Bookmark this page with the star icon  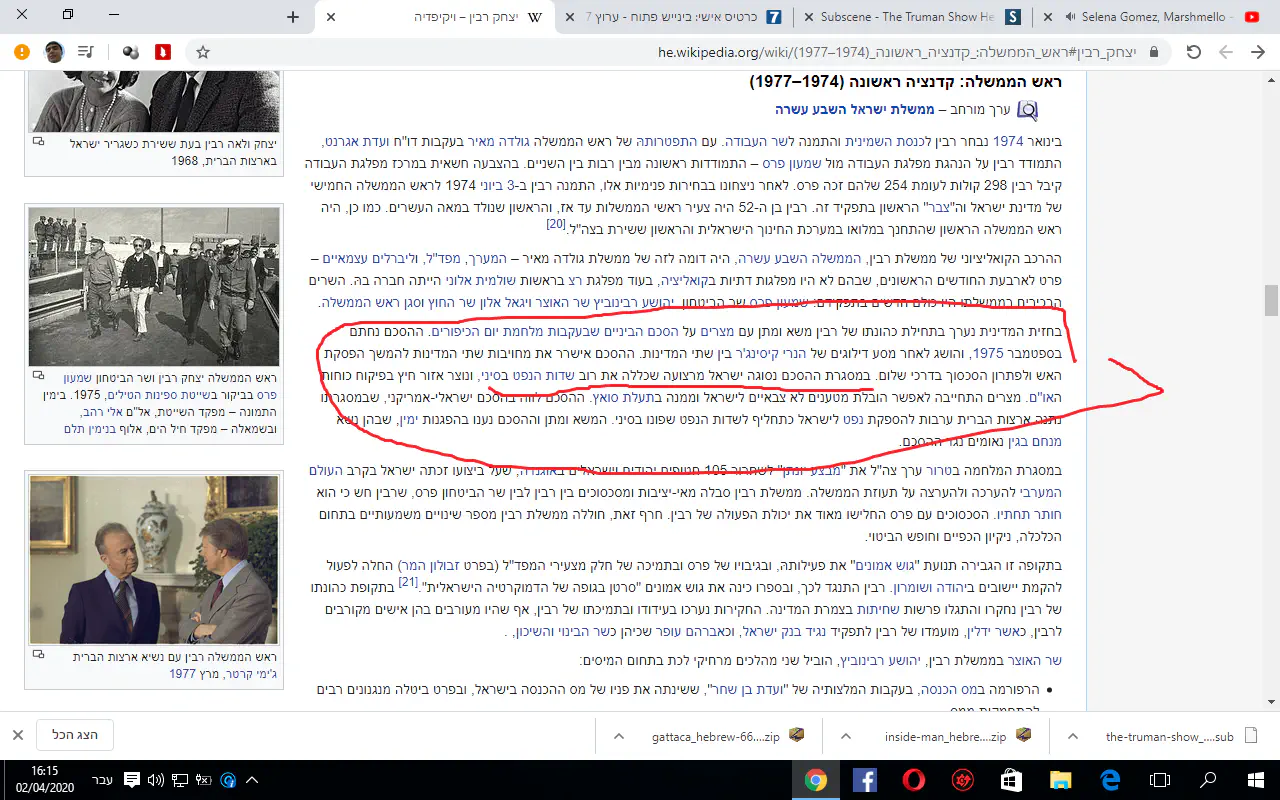(x=203, y=52)
